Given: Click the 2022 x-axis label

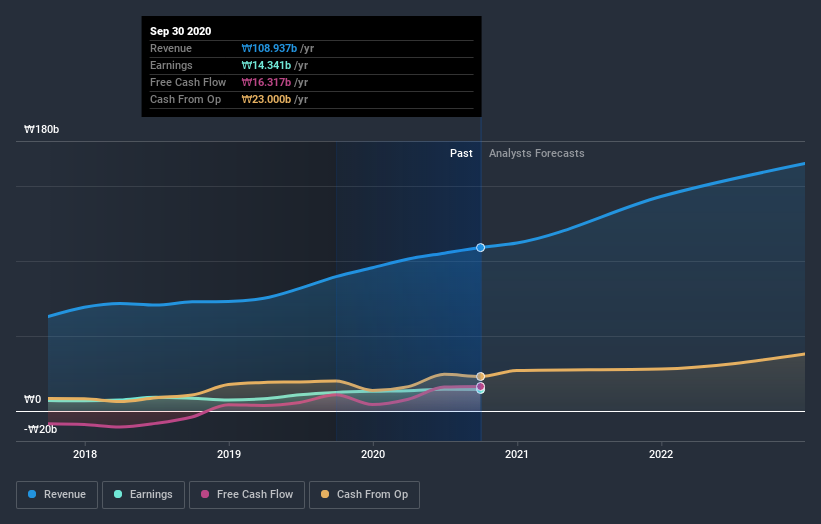Looking at the screenshot, I should [661, 454].
